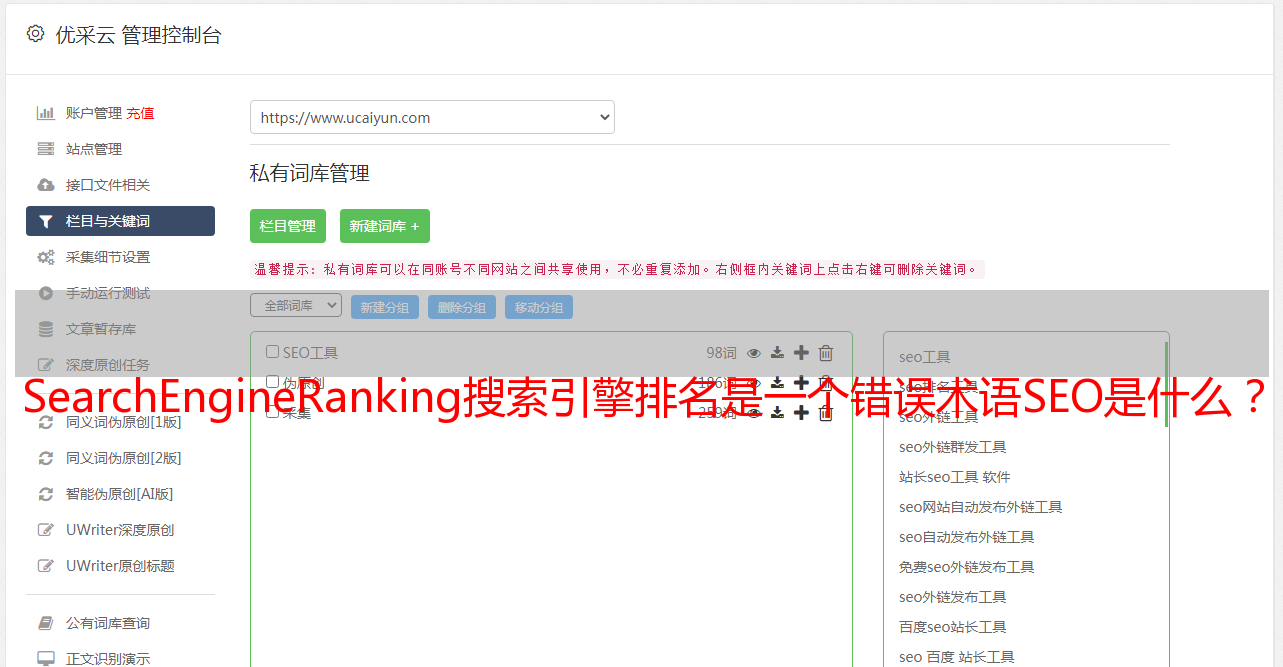The image size is (1283, 667).
Task: Download the 采集 word library
Action: click(777, 412)
